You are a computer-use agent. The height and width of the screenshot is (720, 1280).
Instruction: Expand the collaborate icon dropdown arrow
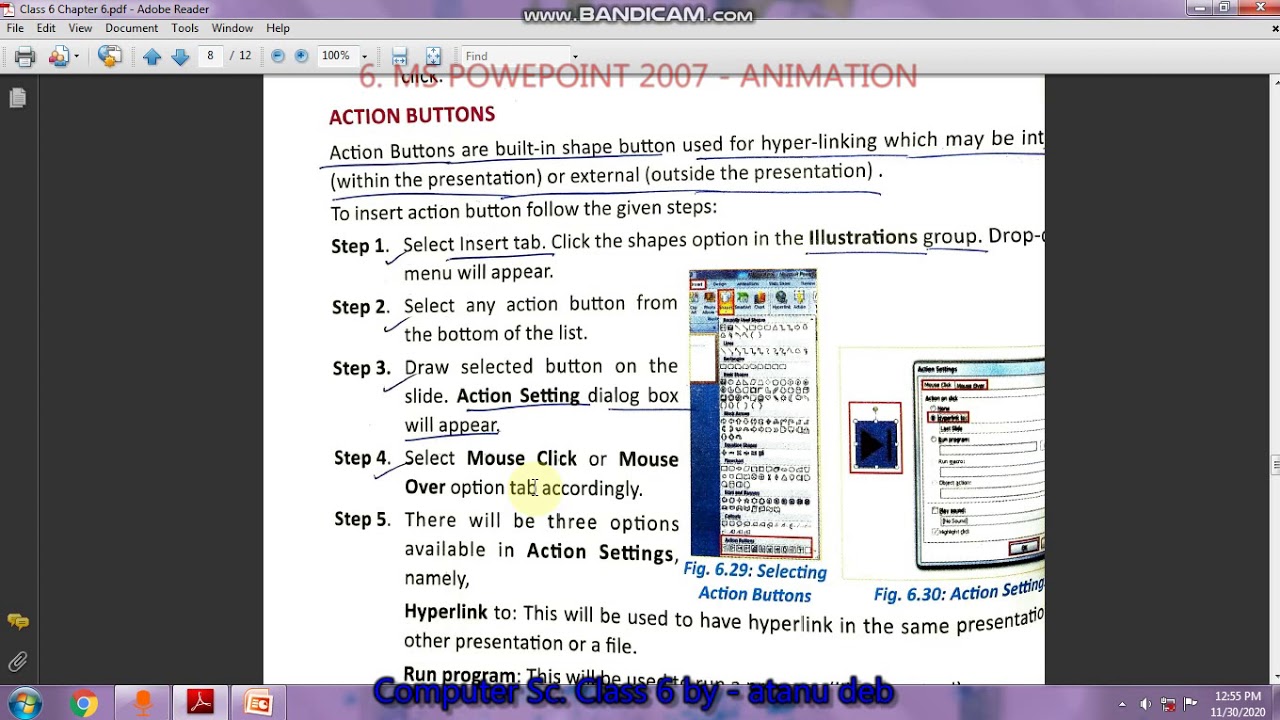pos(76,57)
